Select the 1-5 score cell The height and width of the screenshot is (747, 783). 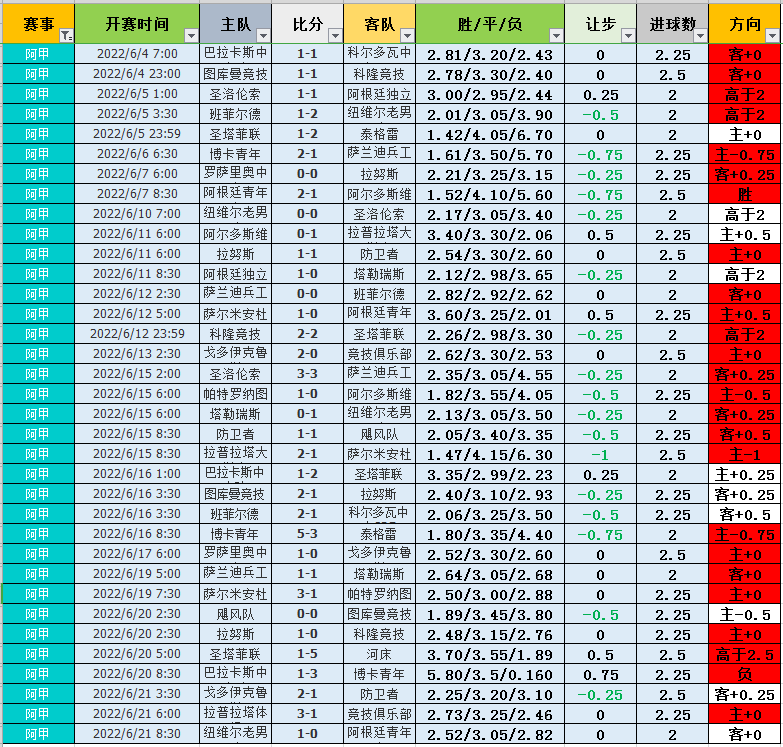pyautogui.click(x=307, y=654)
